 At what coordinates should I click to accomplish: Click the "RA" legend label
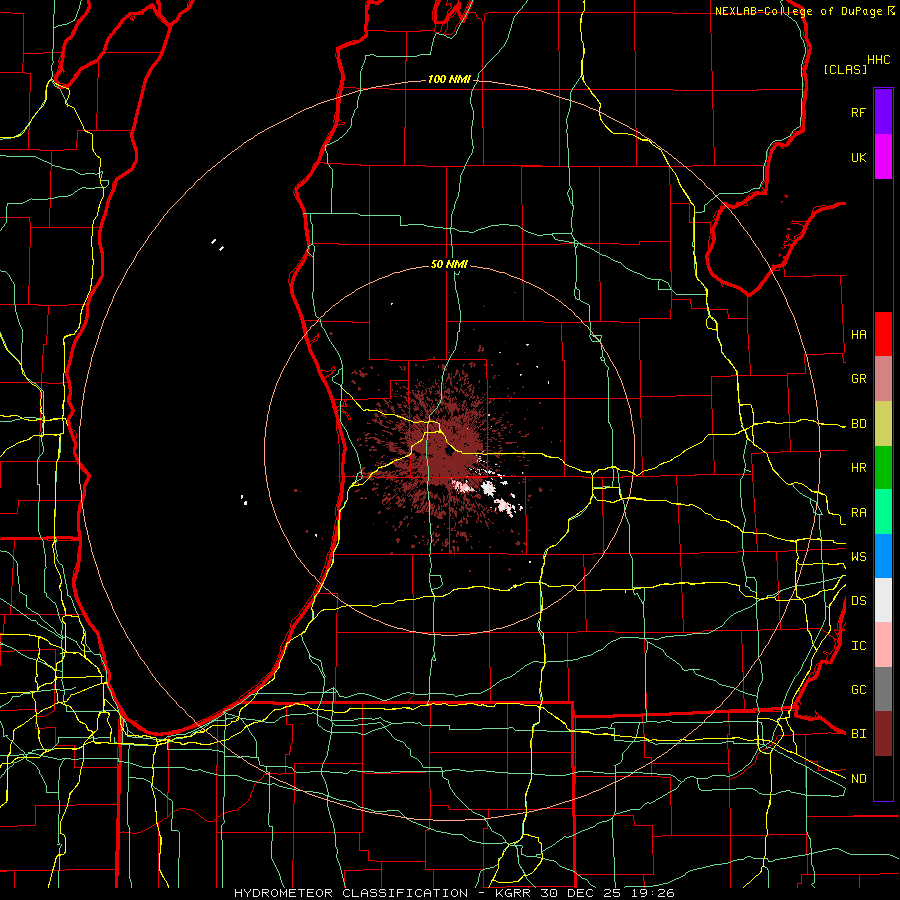pyautogui.click(x=858, y=513)
